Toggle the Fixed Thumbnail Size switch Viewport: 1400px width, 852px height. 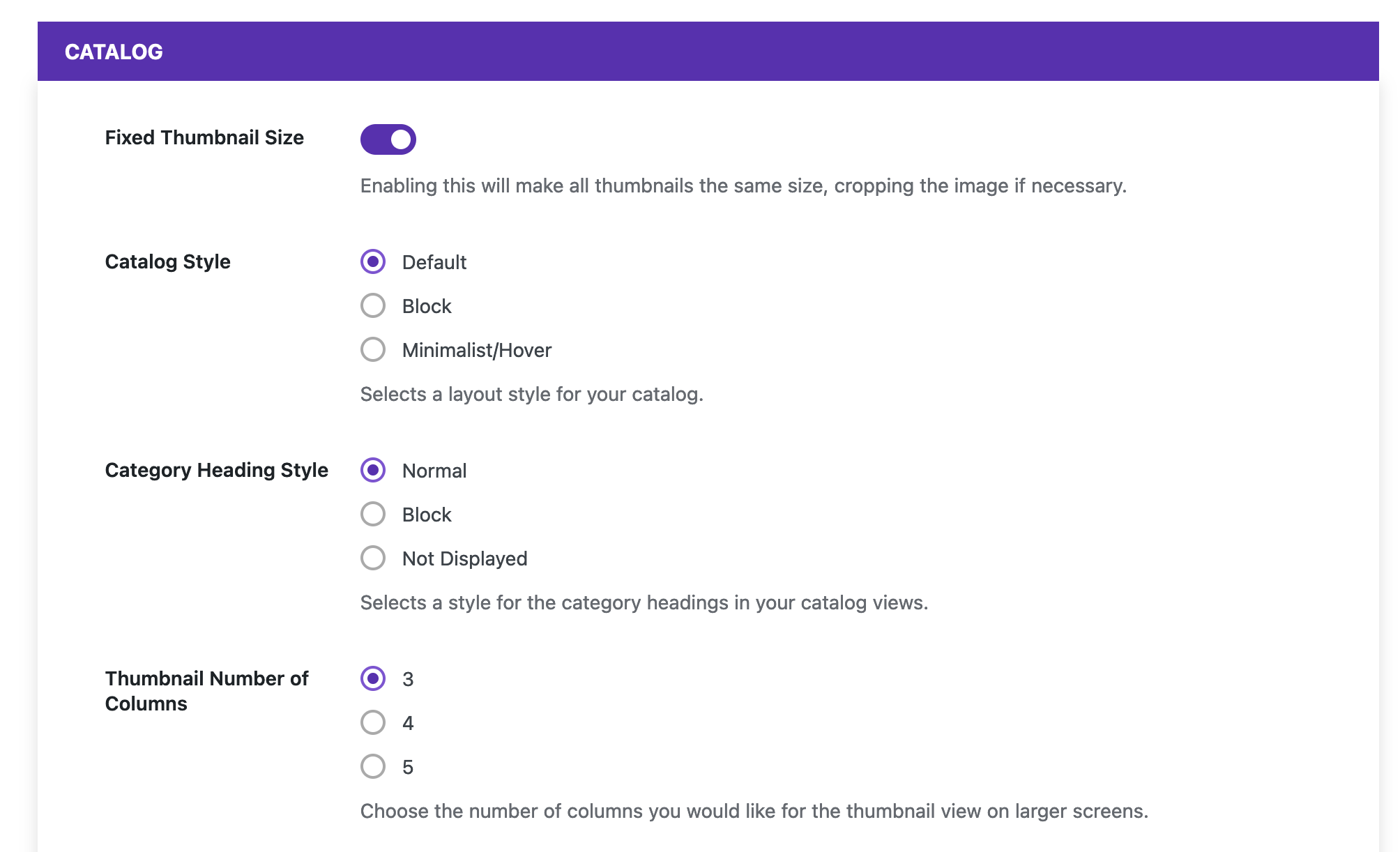388,139
